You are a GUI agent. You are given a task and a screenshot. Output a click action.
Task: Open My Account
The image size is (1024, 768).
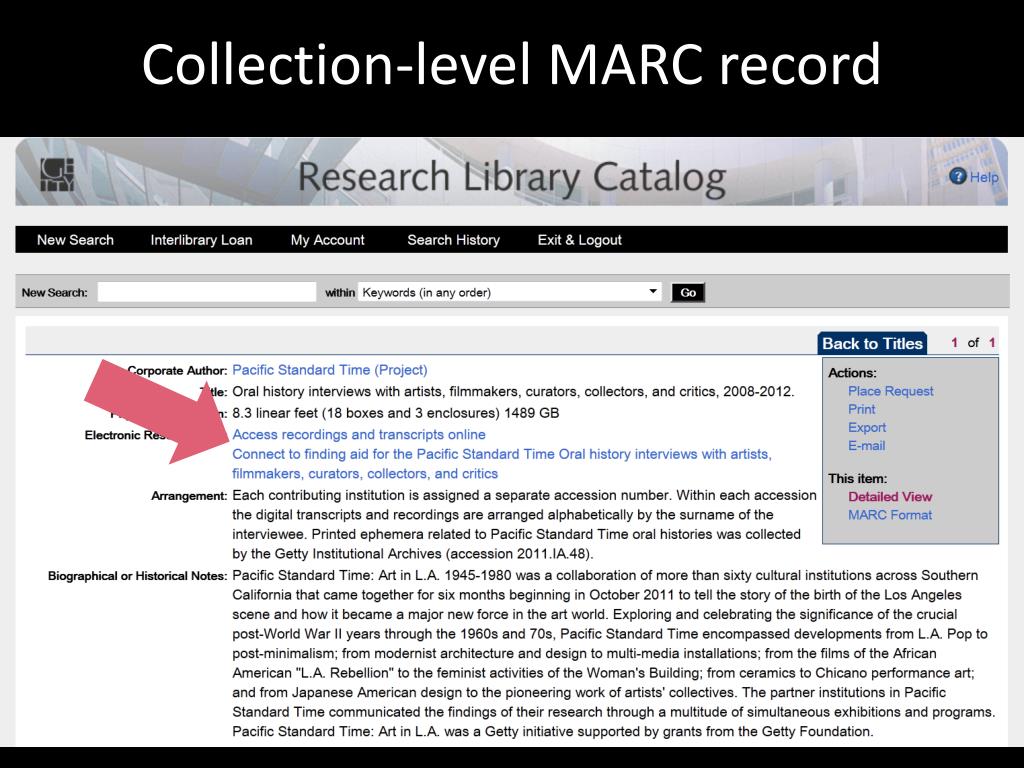tap(327, 240)
